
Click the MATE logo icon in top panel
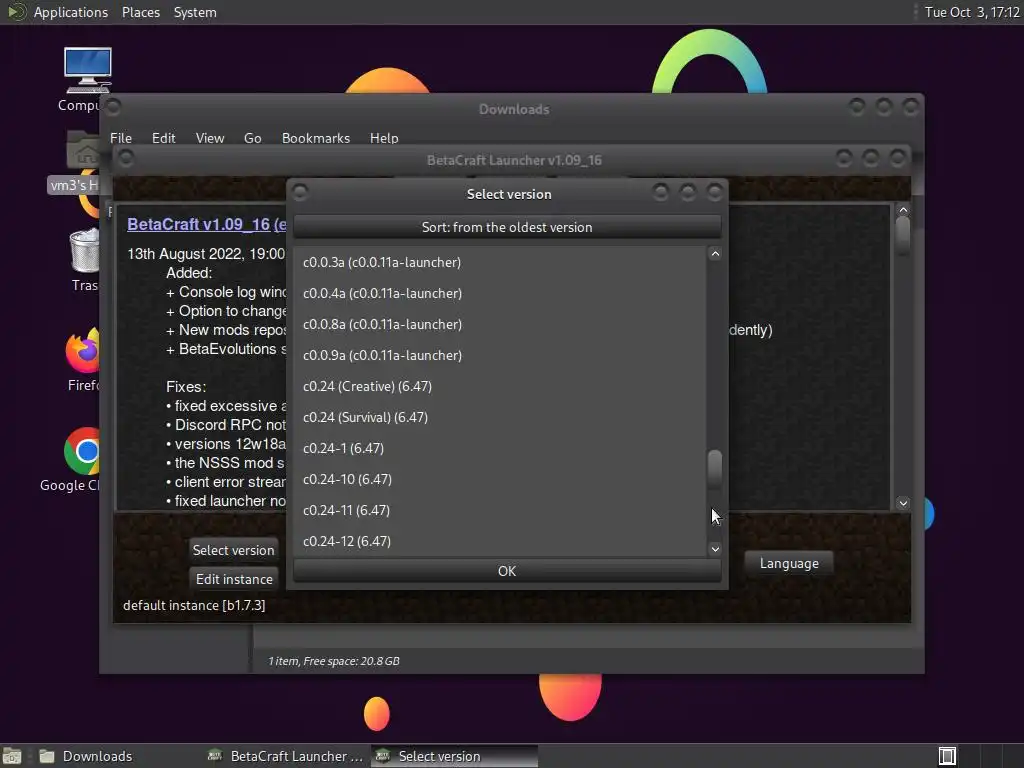click(x=16, y=12)
